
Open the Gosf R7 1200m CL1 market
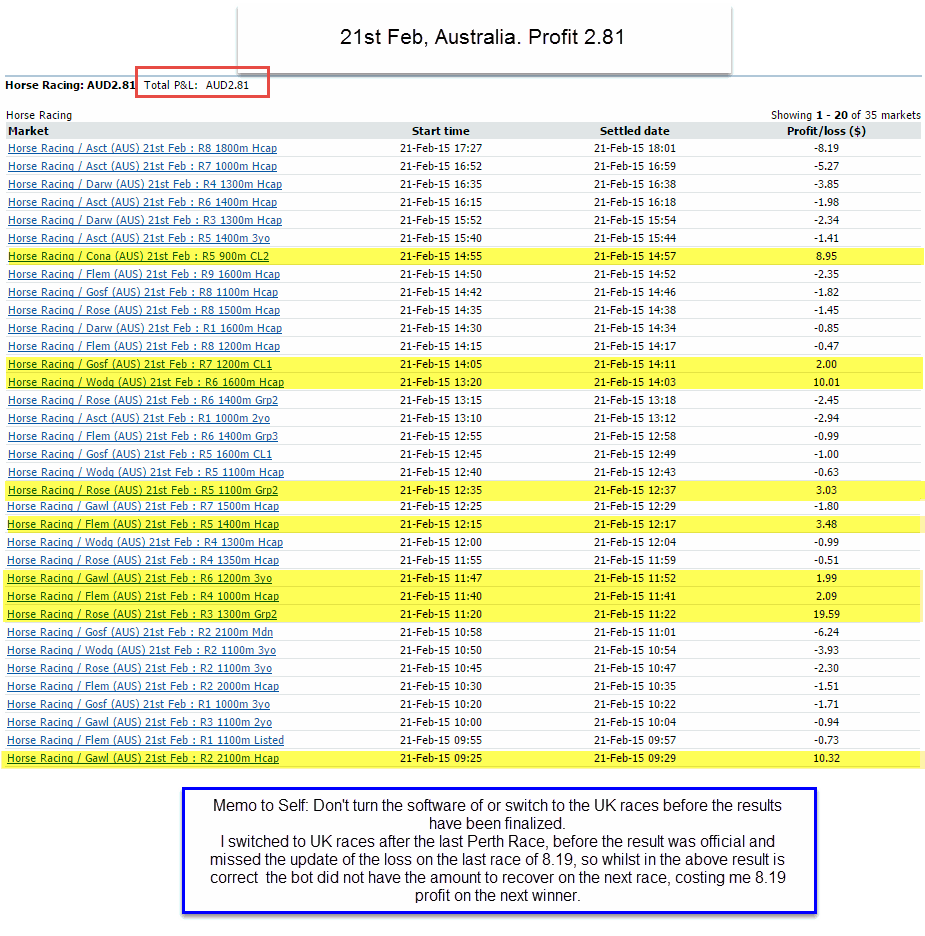tap(140, 364)
